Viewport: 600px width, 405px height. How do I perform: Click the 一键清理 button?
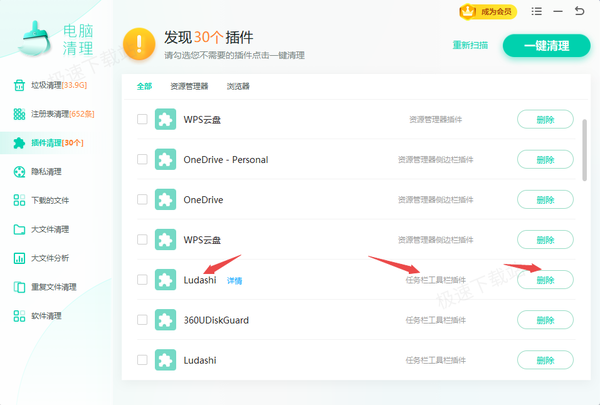coord(546,46)
